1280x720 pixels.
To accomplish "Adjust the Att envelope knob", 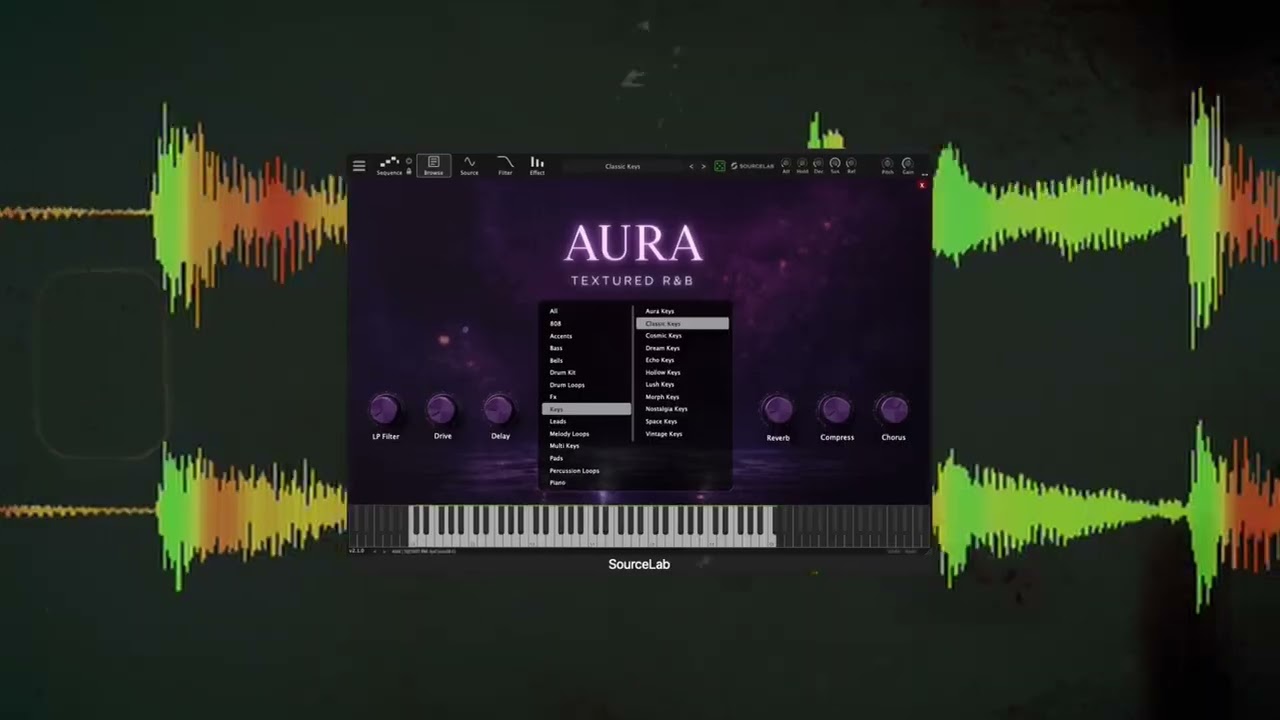I will click(786, 163).
